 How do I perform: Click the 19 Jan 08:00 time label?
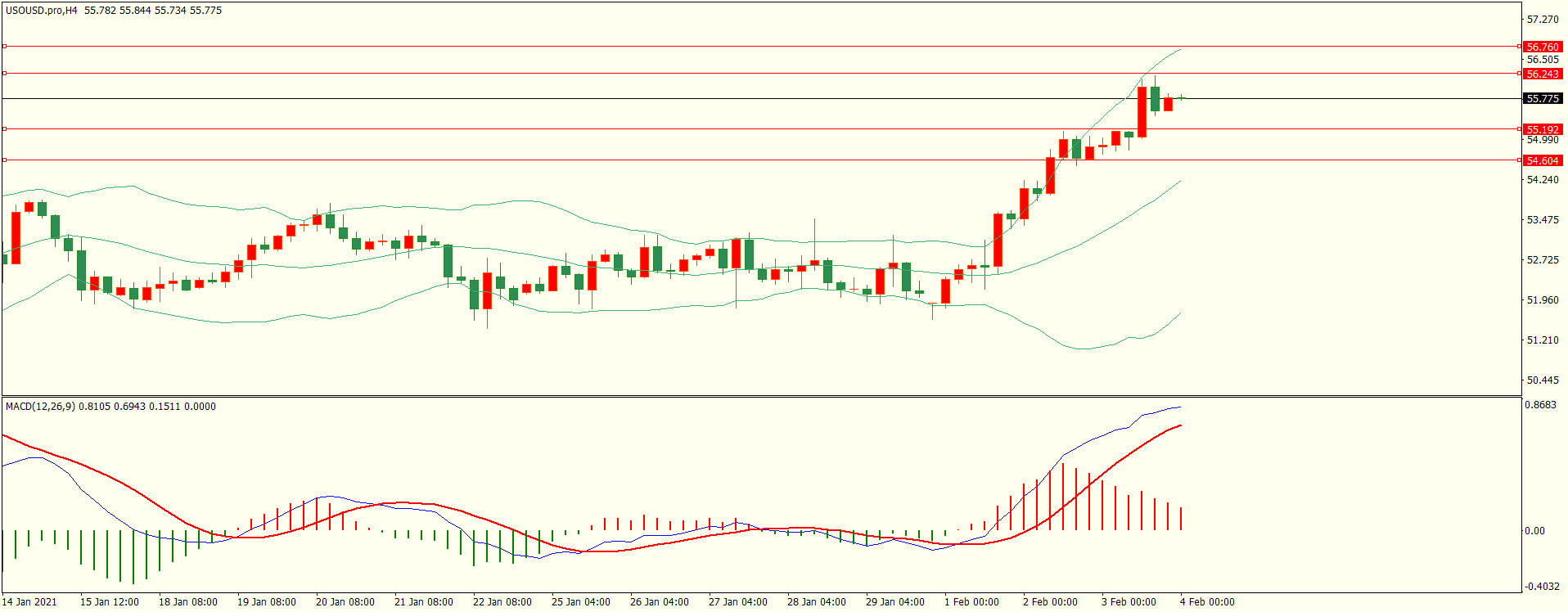[x=267, y=601]
